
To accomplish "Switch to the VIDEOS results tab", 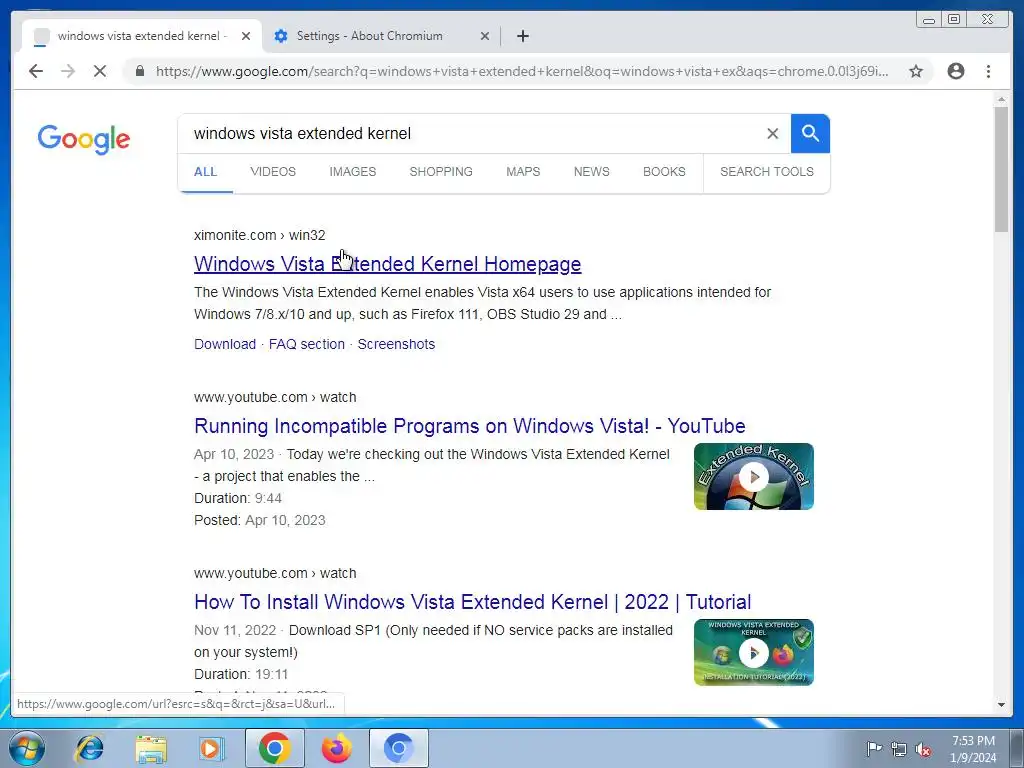I will click(273, 172).
